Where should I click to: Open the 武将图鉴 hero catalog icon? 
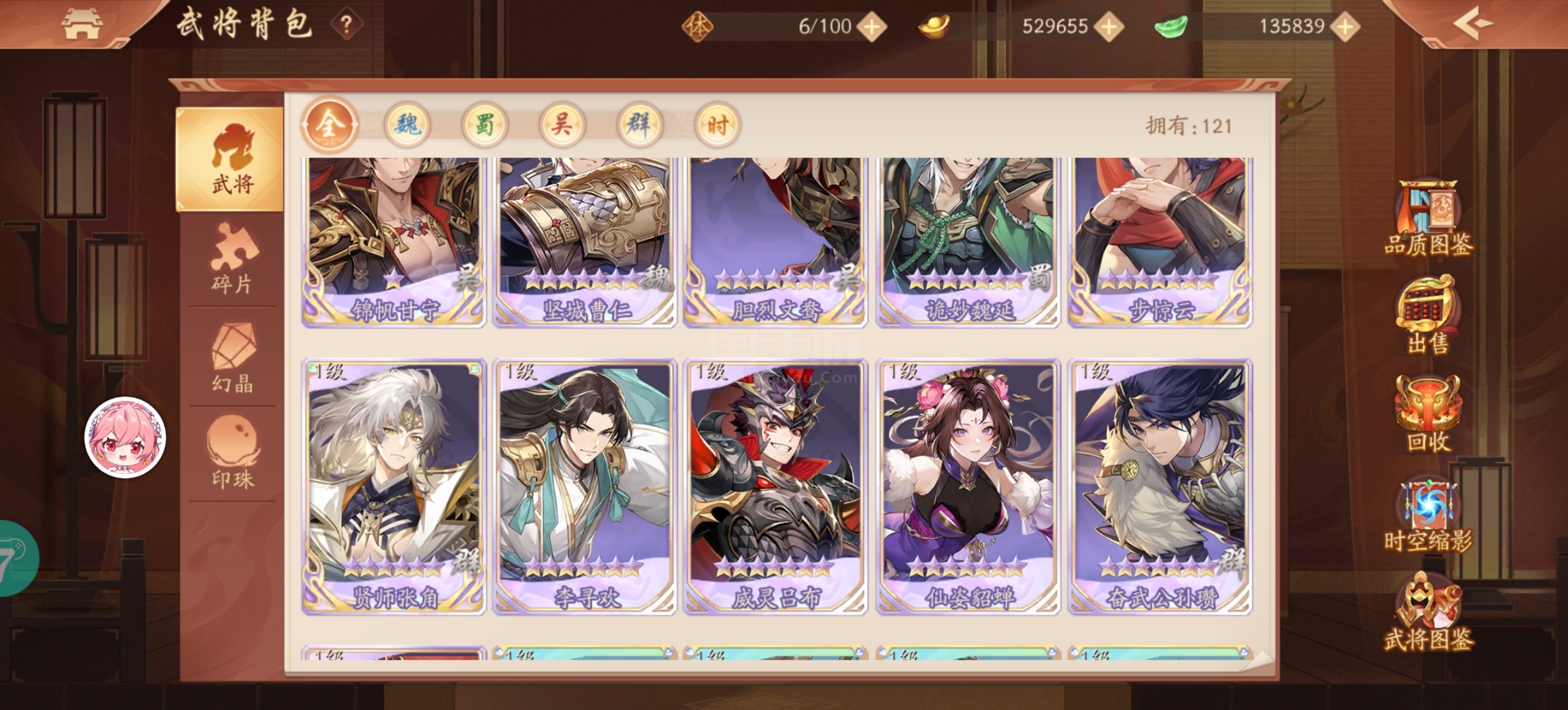point(1428,612)
